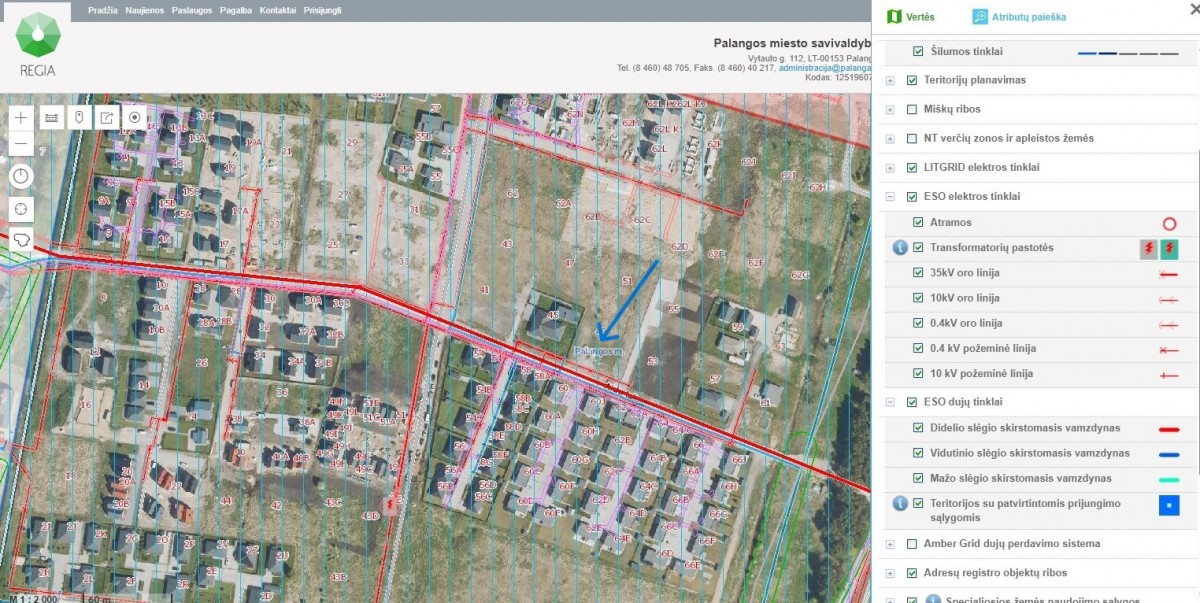
Task: Click the Lithuania outline extent button
Action: (x=22, y=242)
